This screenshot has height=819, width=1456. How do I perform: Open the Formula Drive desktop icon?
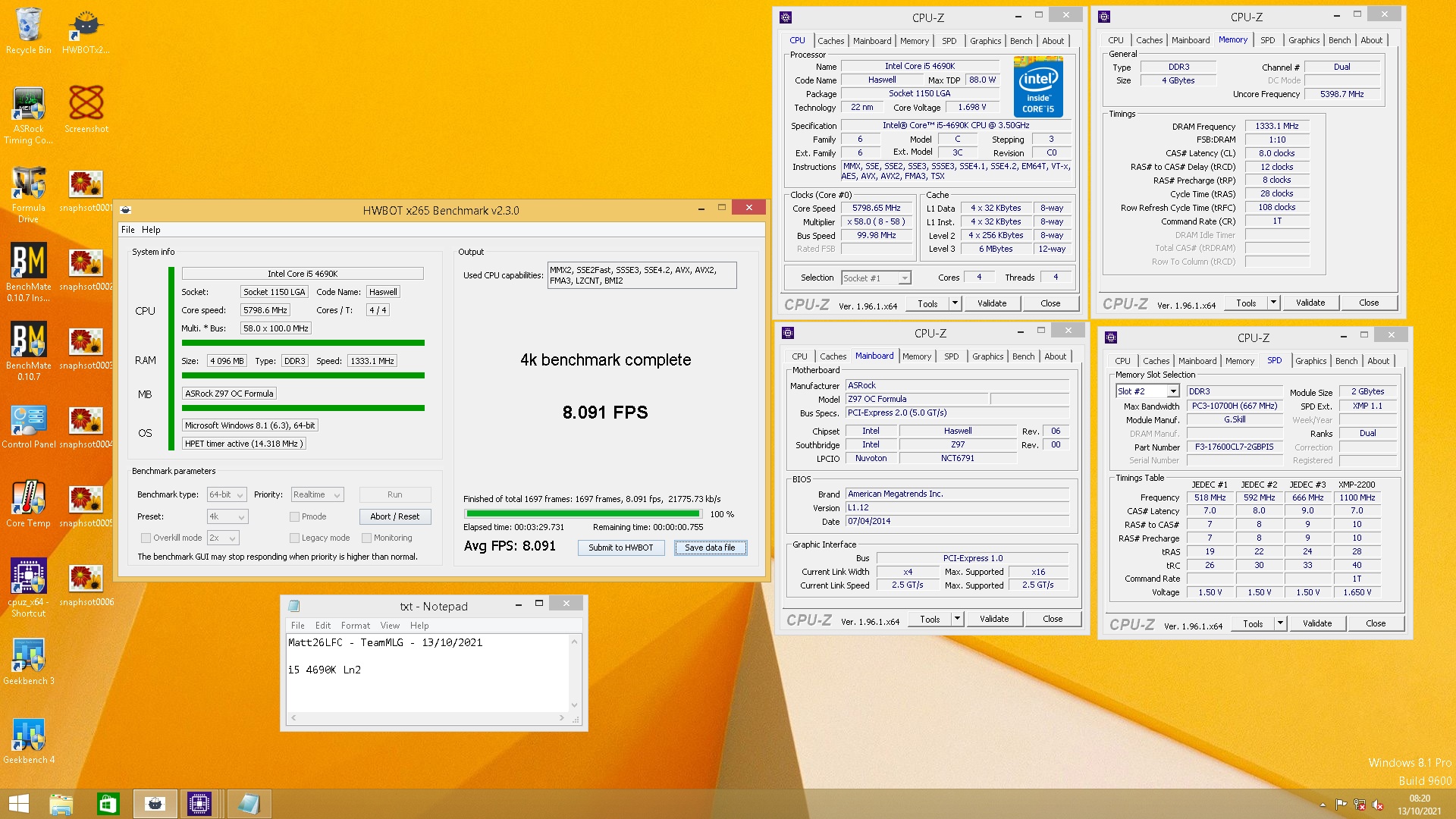(x=29, y=194)
